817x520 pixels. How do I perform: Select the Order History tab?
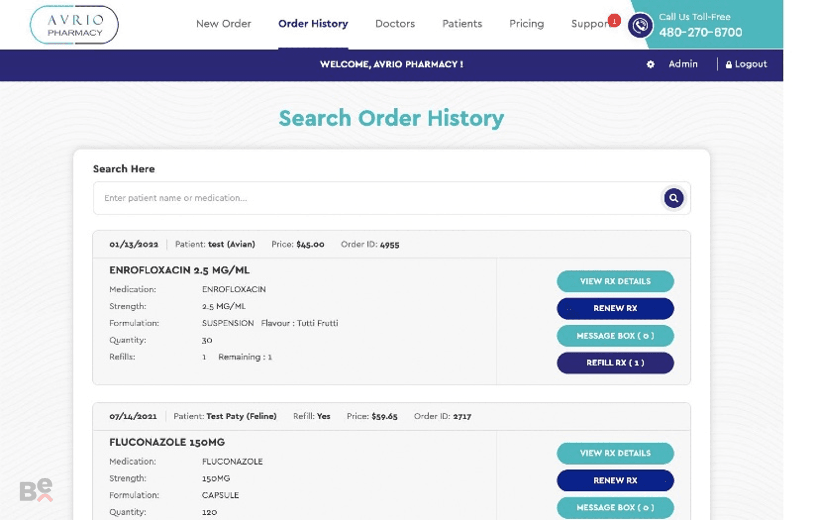click(x=313, y=24)
